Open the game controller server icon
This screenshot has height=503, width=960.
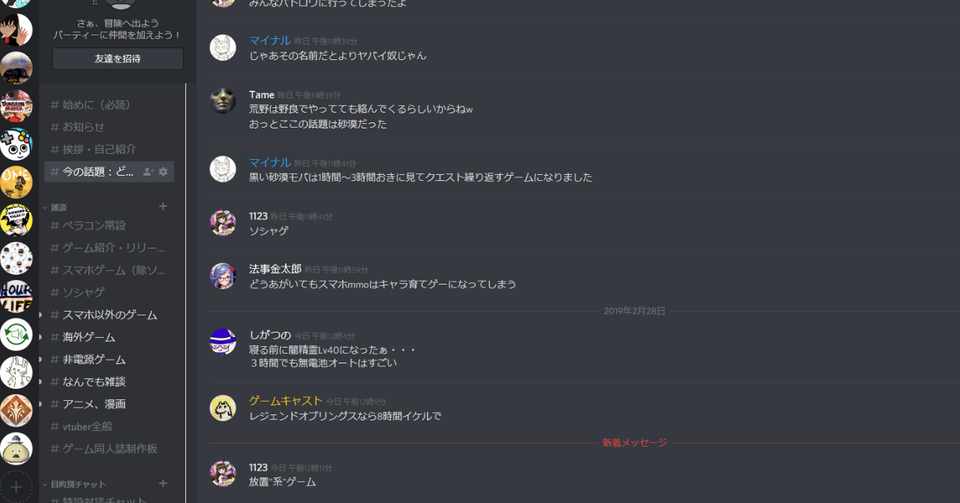click(x=16, y=144)
